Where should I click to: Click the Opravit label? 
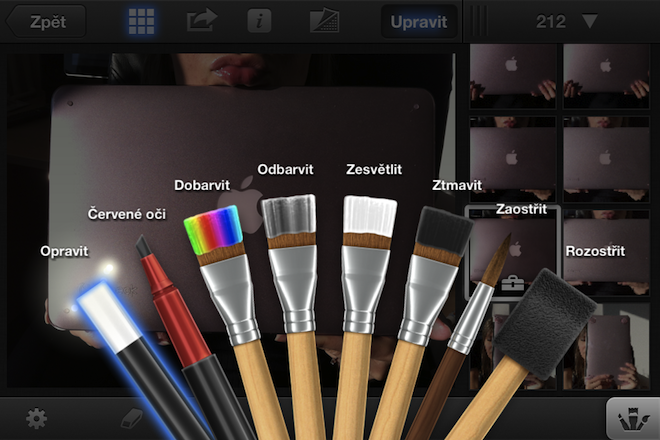tap(64, 251)
